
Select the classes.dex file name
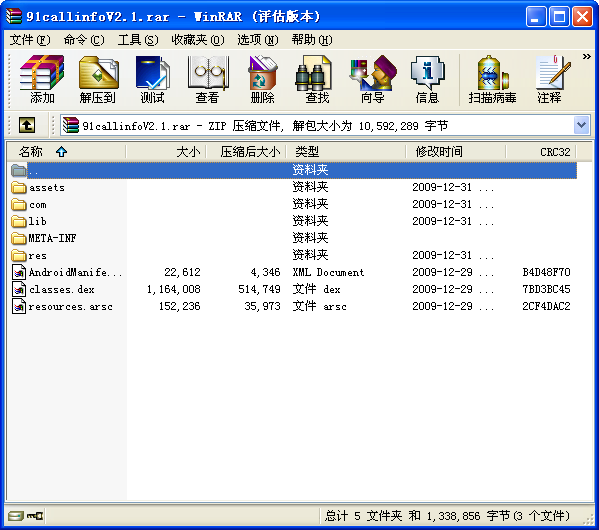[x=62, y=289]
